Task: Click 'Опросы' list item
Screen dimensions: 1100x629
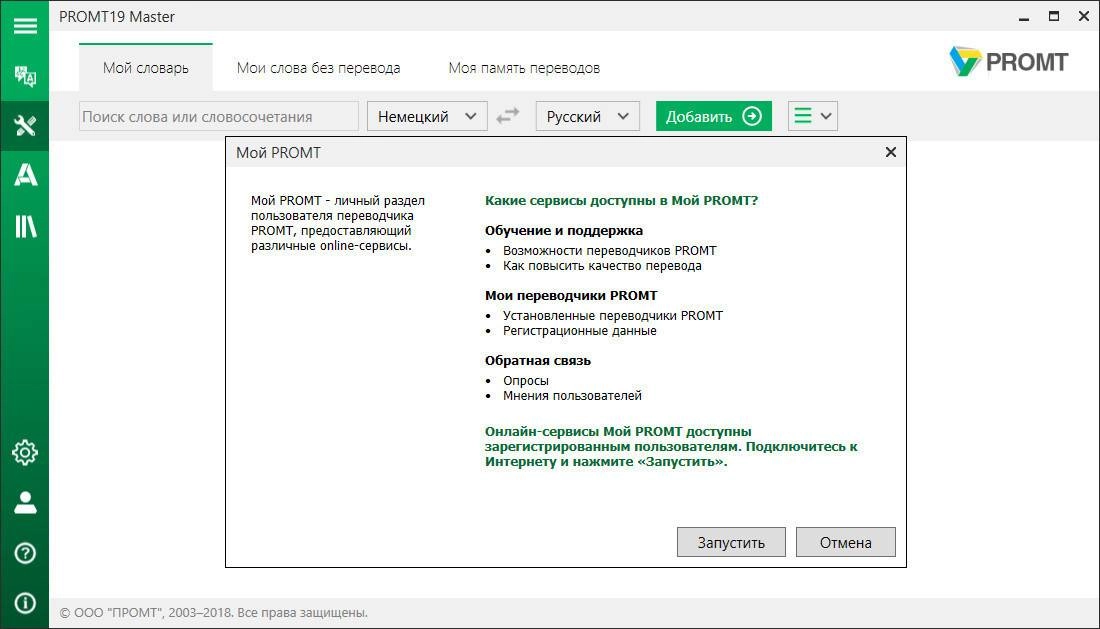Action: click(x=525, y=381)
